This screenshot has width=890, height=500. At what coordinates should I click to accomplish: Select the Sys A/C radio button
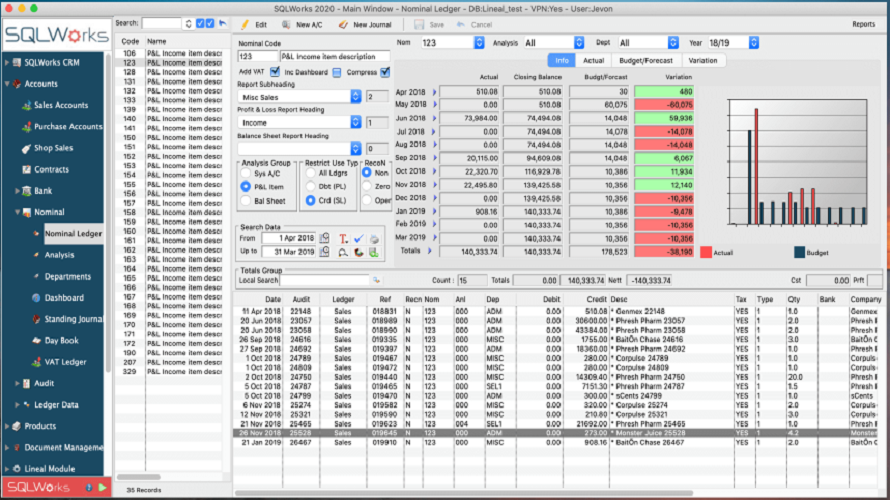coord(245,173)
